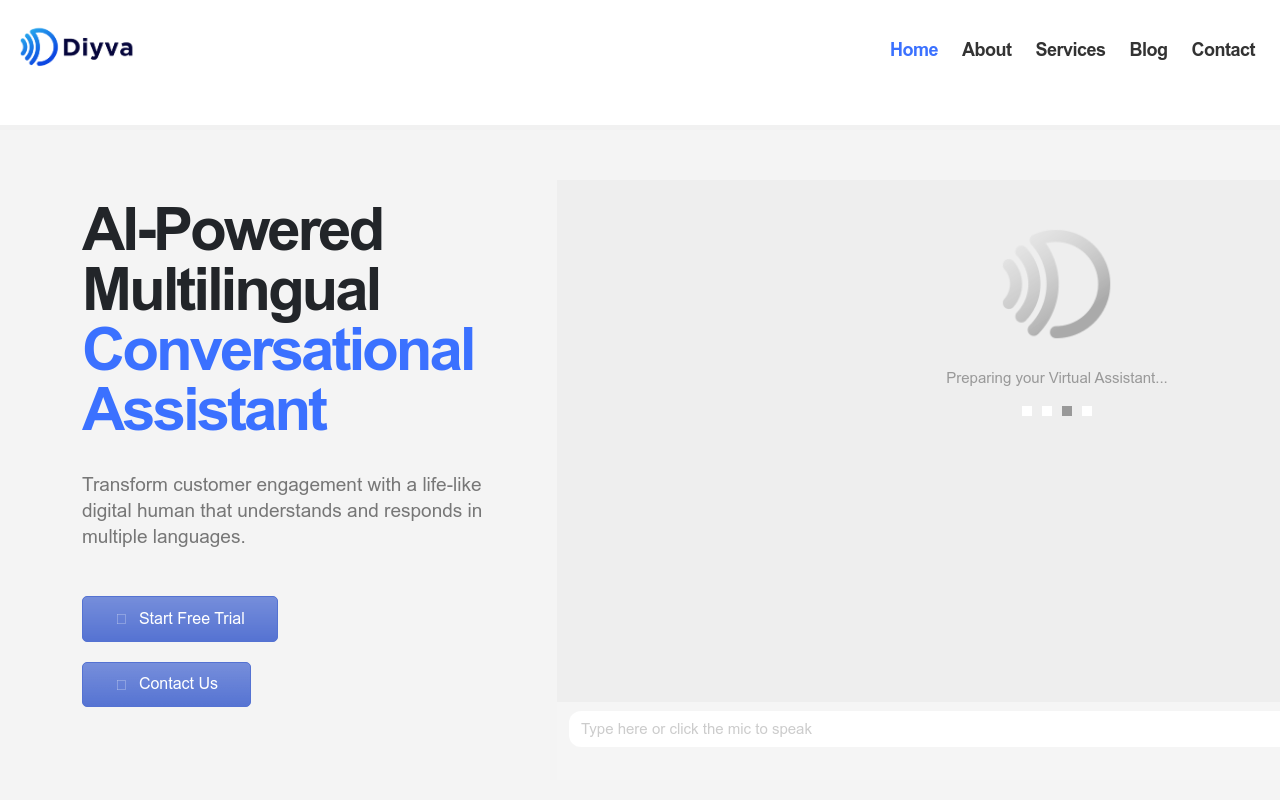
Task: Open the Home page from navigation
Action: pos(913,50)
